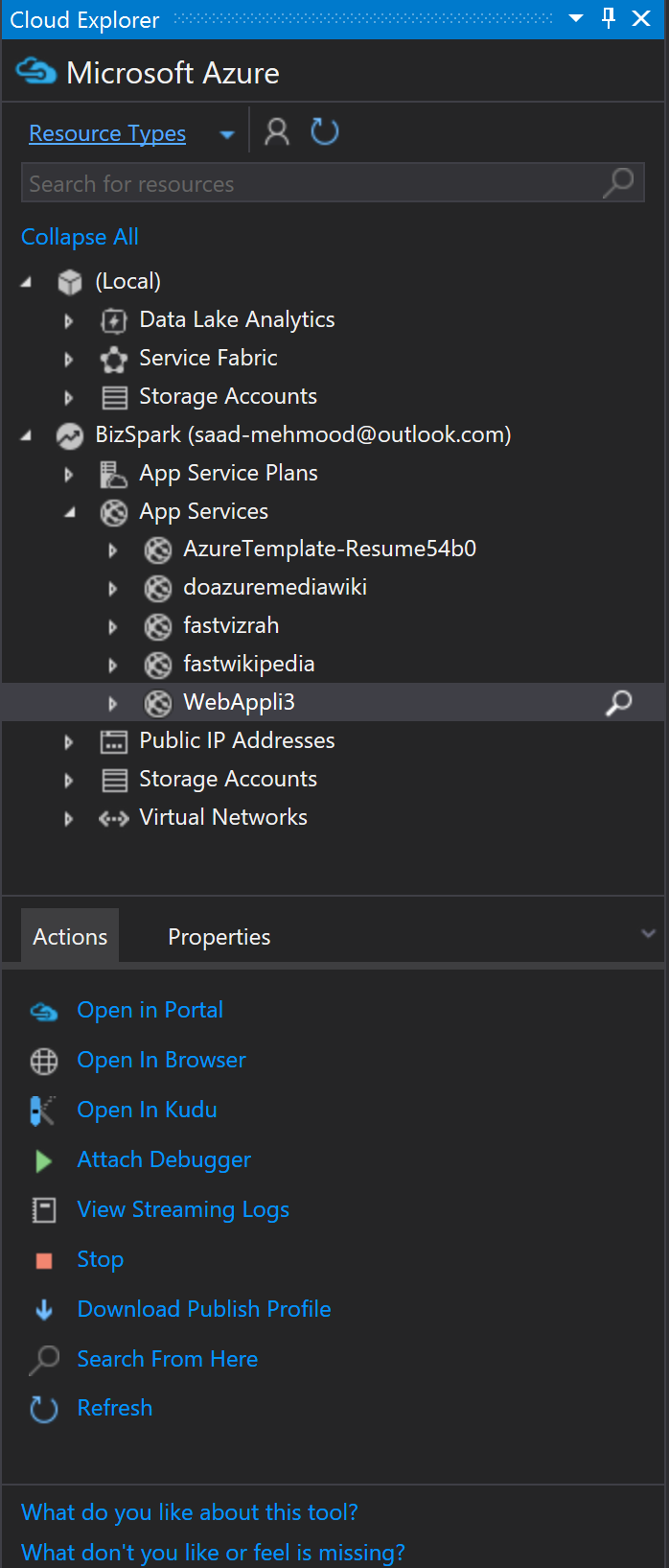Collapse the (Local) tree node

pyautogui.click(x=26, y=282)
